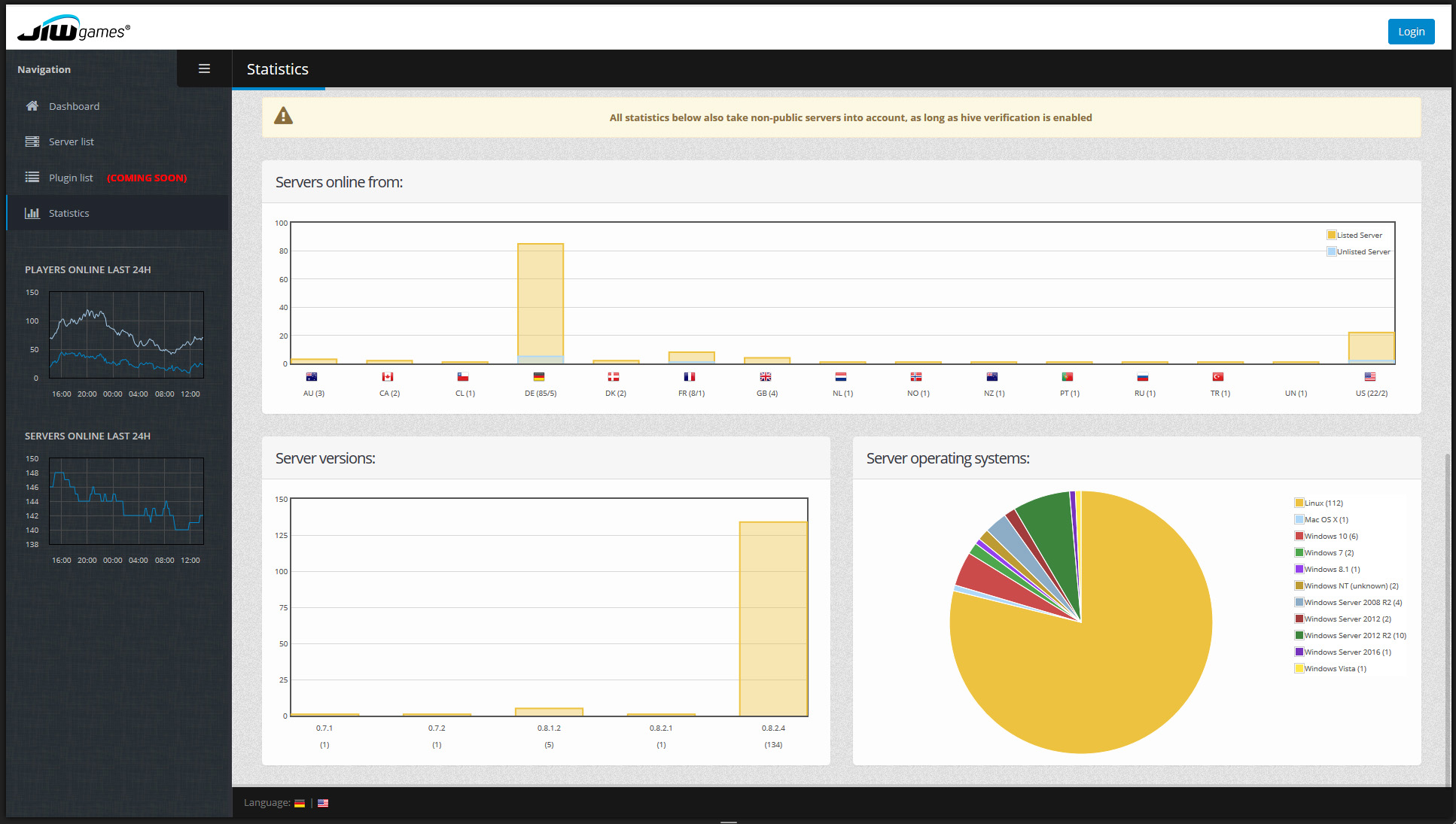Toggle the hamburger navigation menu
Image resolution: width=1456 pixels, height=824 pixels.
pyautogui.click(x=204, y=68)
